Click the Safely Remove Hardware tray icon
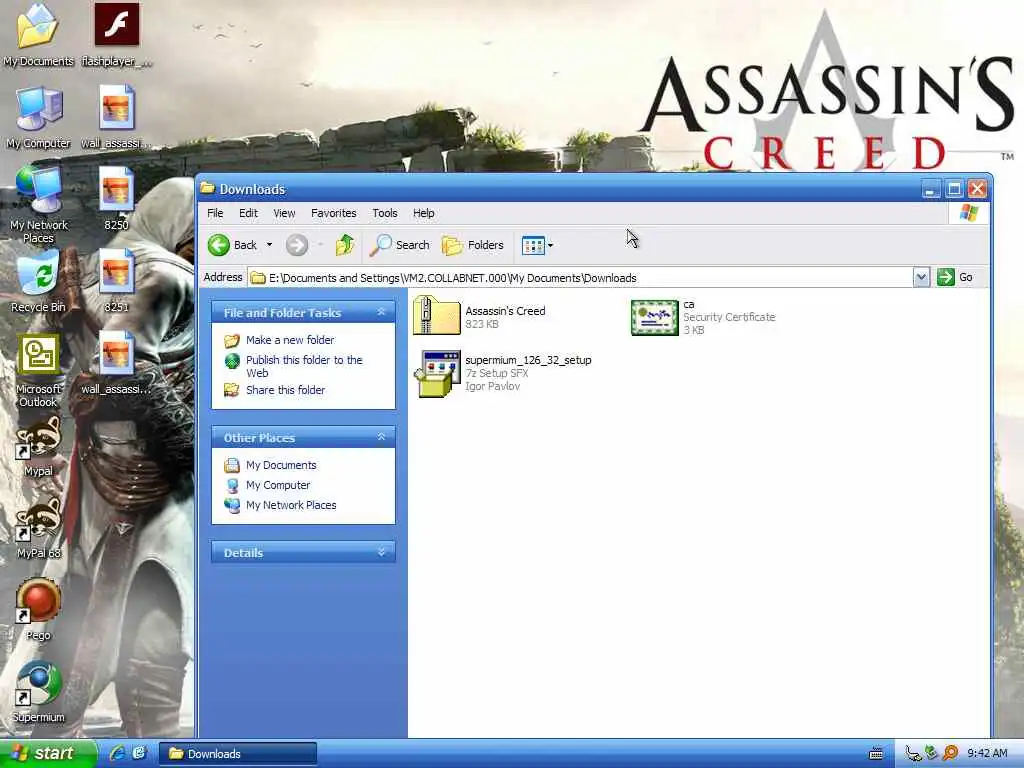Image resolution: width=1024 pixels, height=768 pixels. (931, 753)
